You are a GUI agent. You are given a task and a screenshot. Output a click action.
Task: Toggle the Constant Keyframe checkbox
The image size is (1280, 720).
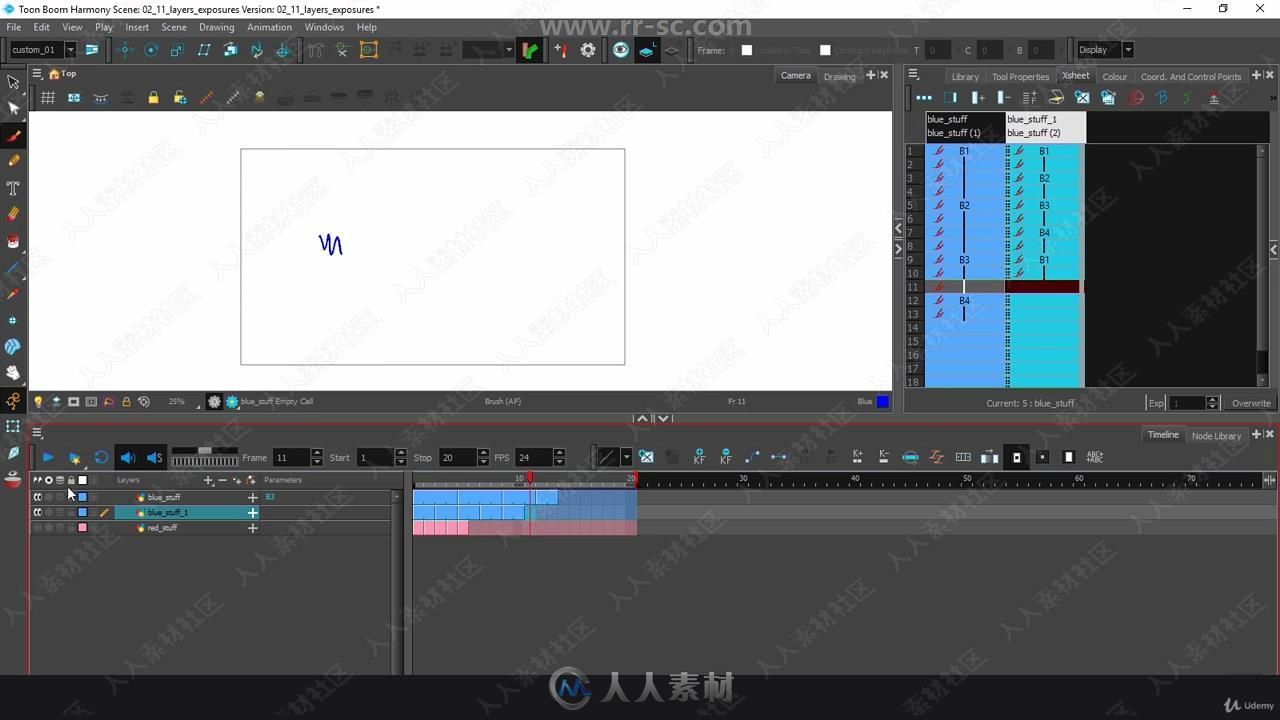(825, 50)
